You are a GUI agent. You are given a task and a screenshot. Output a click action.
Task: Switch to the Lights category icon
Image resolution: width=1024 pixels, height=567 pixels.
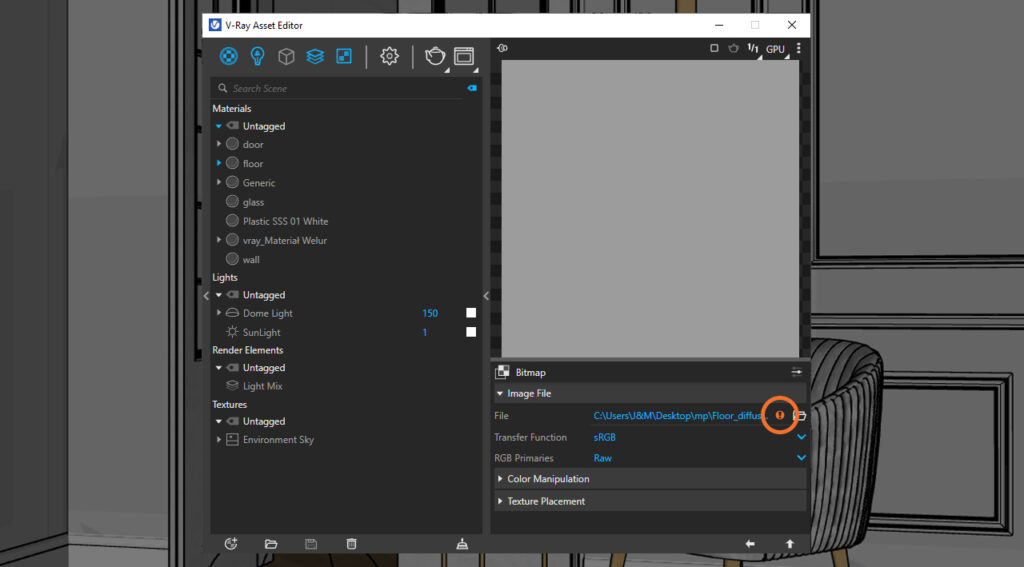pyautogui.click(x=257, y=56)
